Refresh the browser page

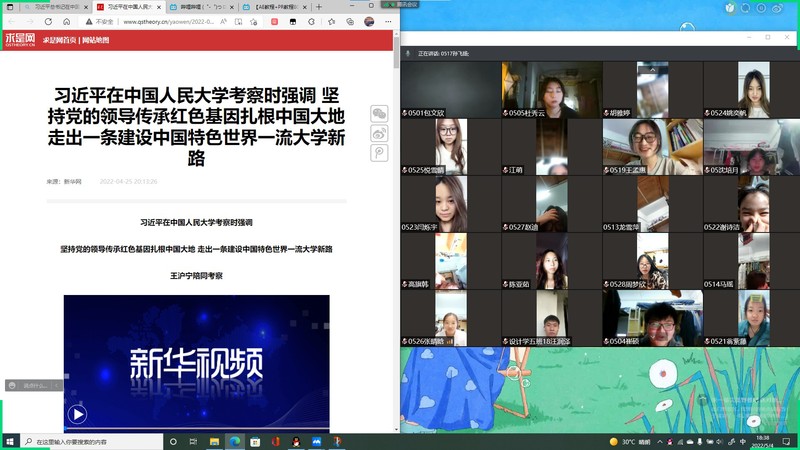46,21
